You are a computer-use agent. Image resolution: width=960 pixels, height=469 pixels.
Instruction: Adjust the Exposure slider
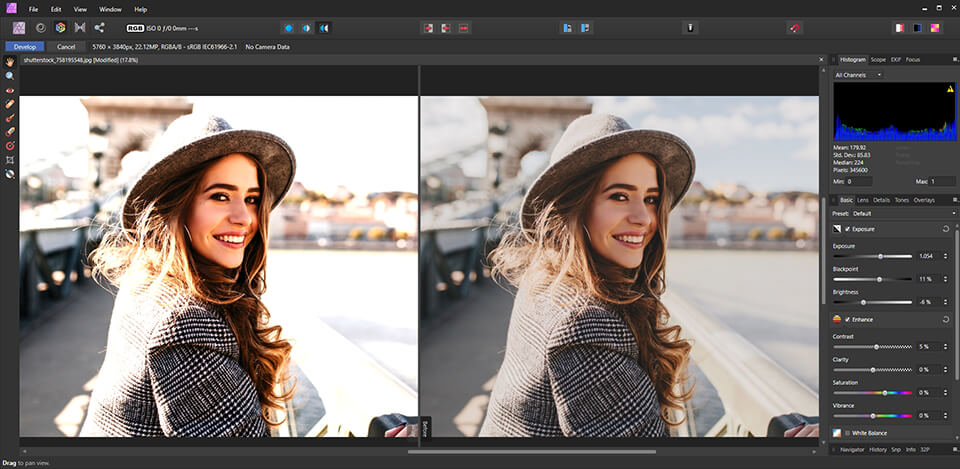pos(872,256)
